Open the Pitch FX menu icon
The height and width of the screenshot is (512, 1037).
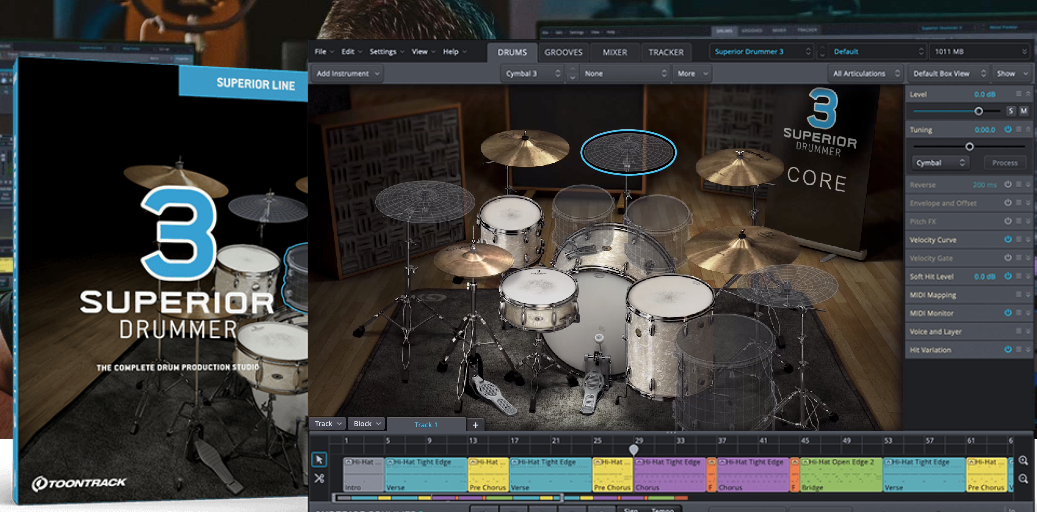[x=1018, y=221]
